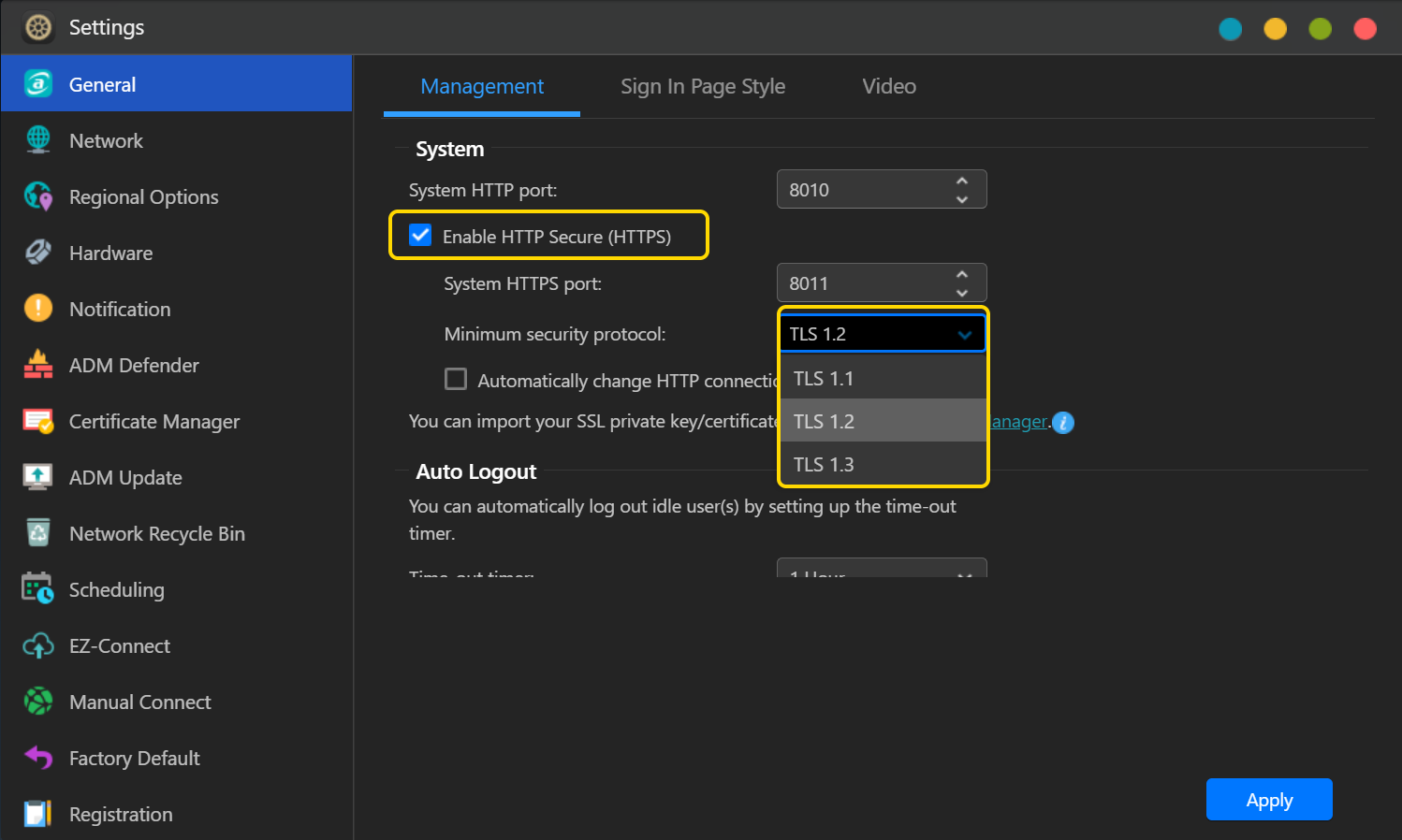Open Hardware label in sidebar
The width and height of the screenshot is (1402, 840).
110,253
